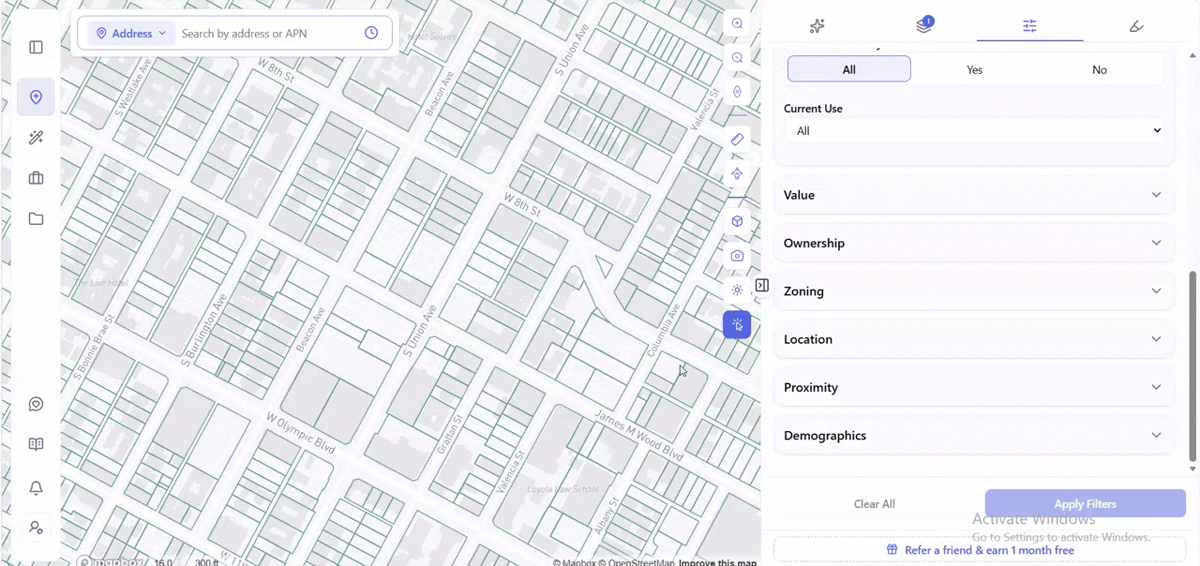Zoom out on the map

point(737,58)
